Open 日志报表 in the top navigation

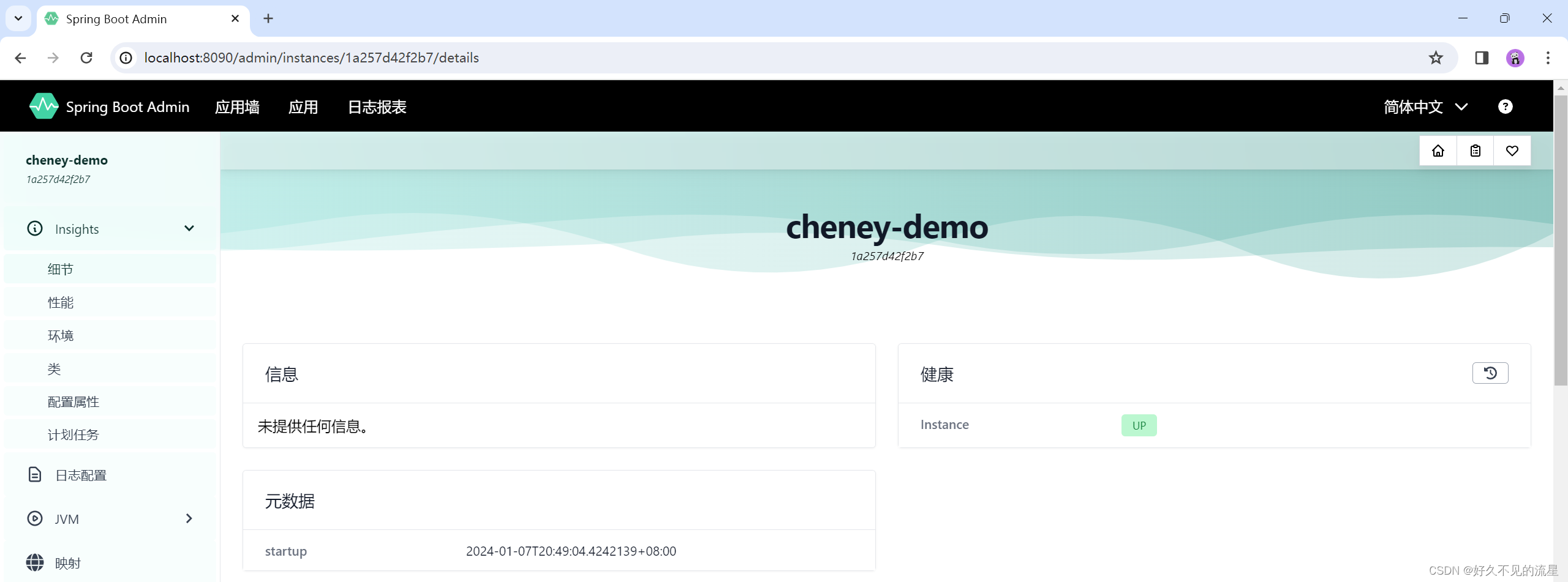377,107
